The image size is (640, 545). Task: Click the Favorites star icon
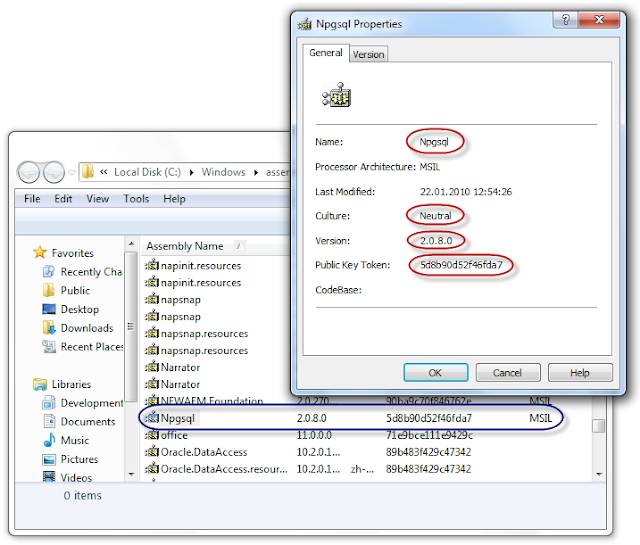tap(40, 252)
